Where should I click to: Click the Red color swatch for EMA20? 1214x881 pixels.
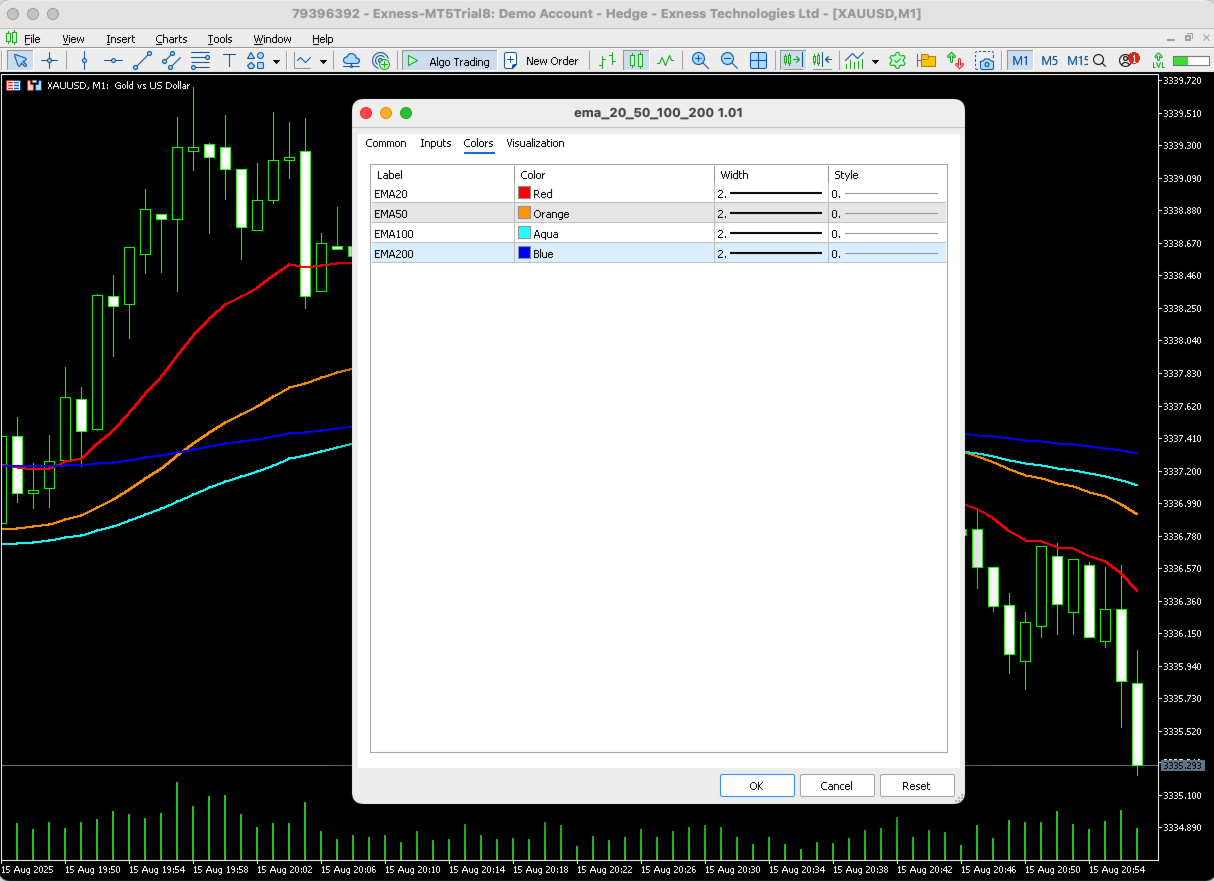click(524, 194)
